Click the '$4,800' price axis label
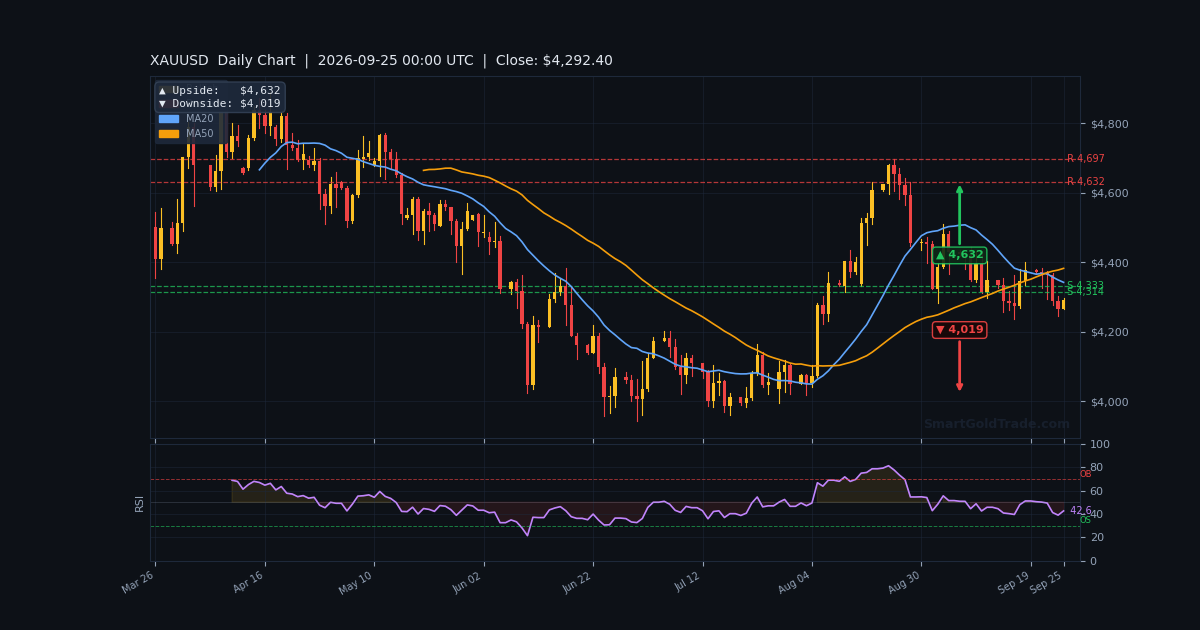Screen dimensions: 1200x630 (1109, 124)
